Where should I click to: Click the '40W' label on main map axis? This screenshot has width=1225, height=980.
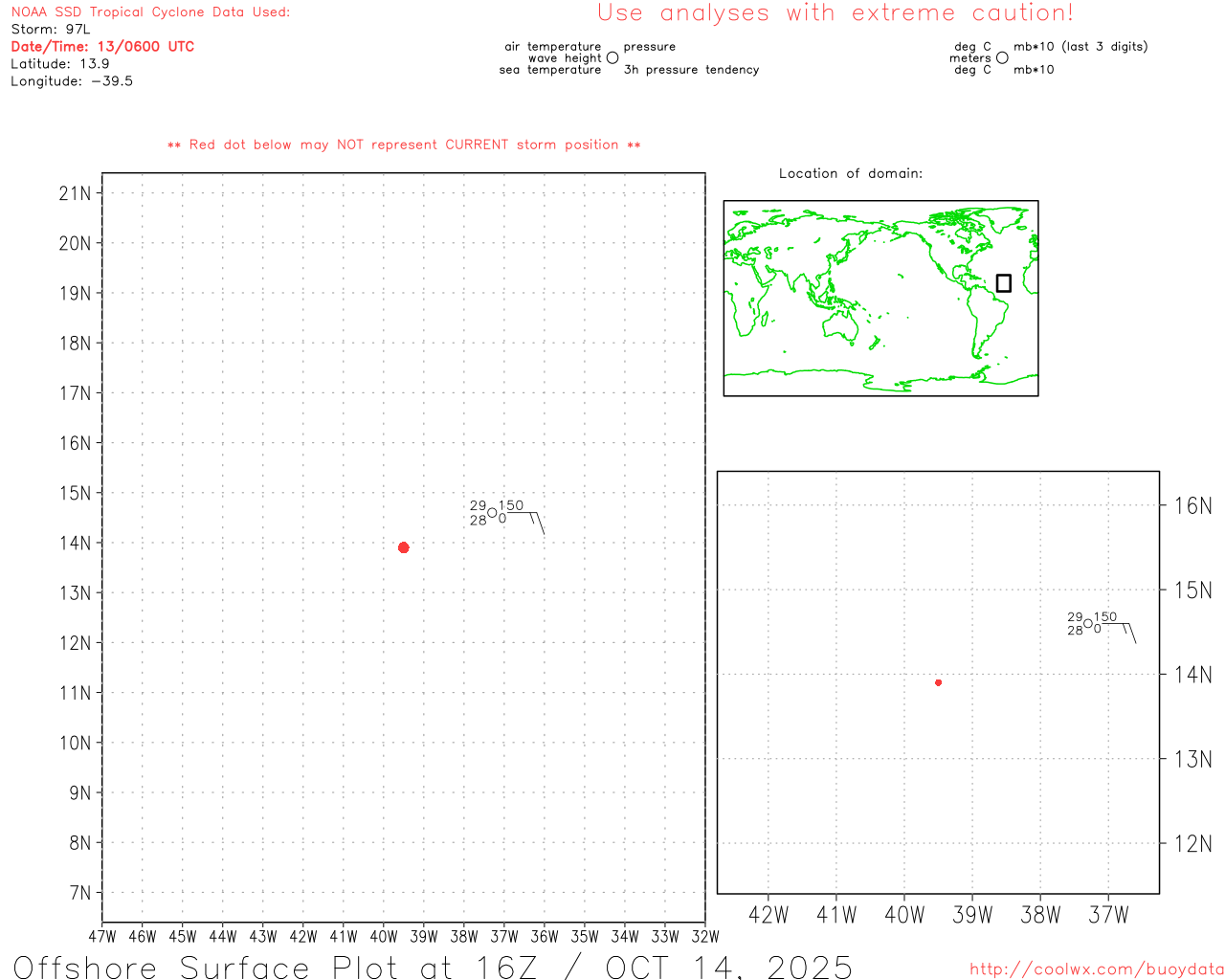[384, 937]
